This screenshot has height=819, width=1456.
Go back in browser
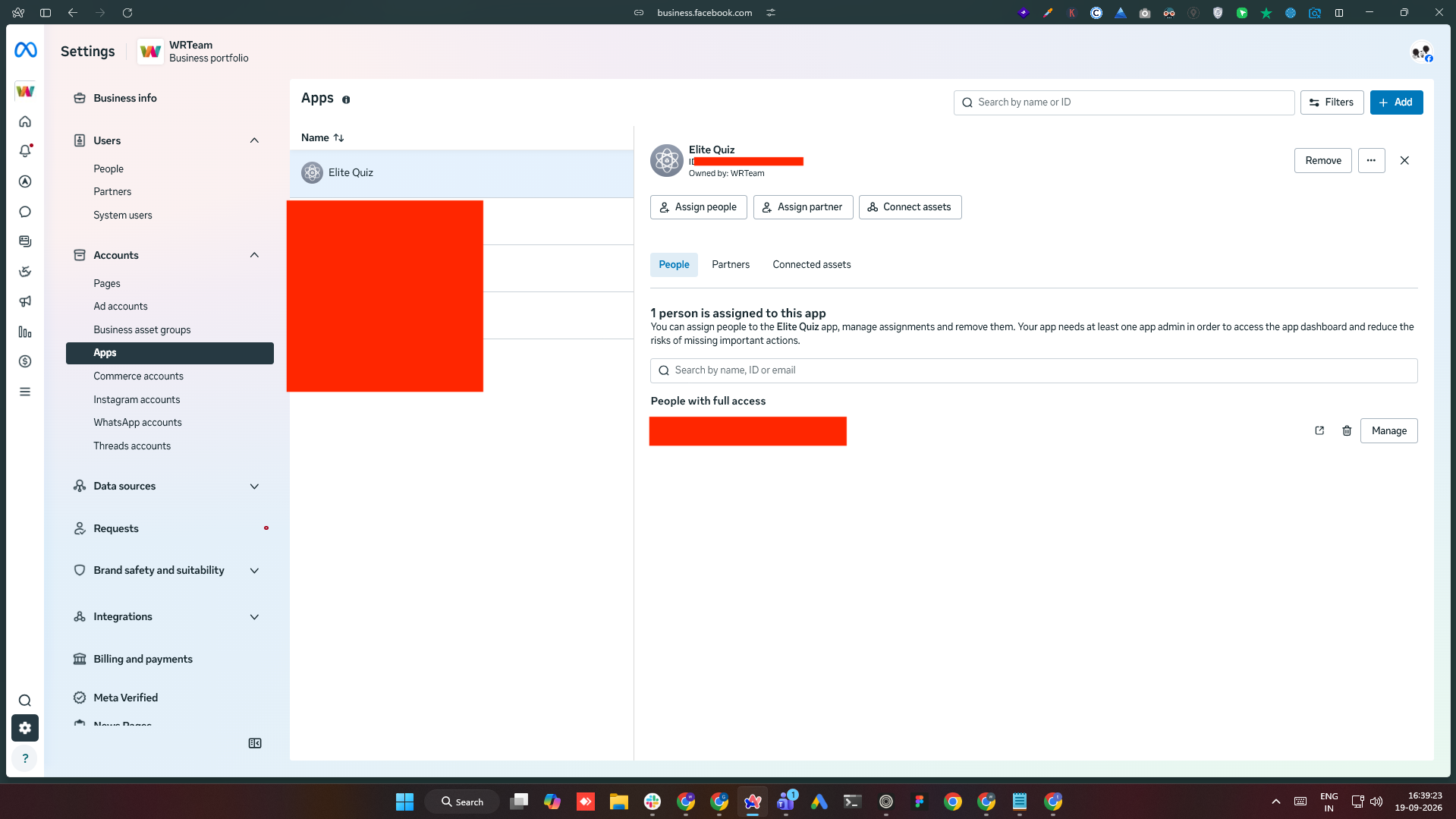(73, 12)
